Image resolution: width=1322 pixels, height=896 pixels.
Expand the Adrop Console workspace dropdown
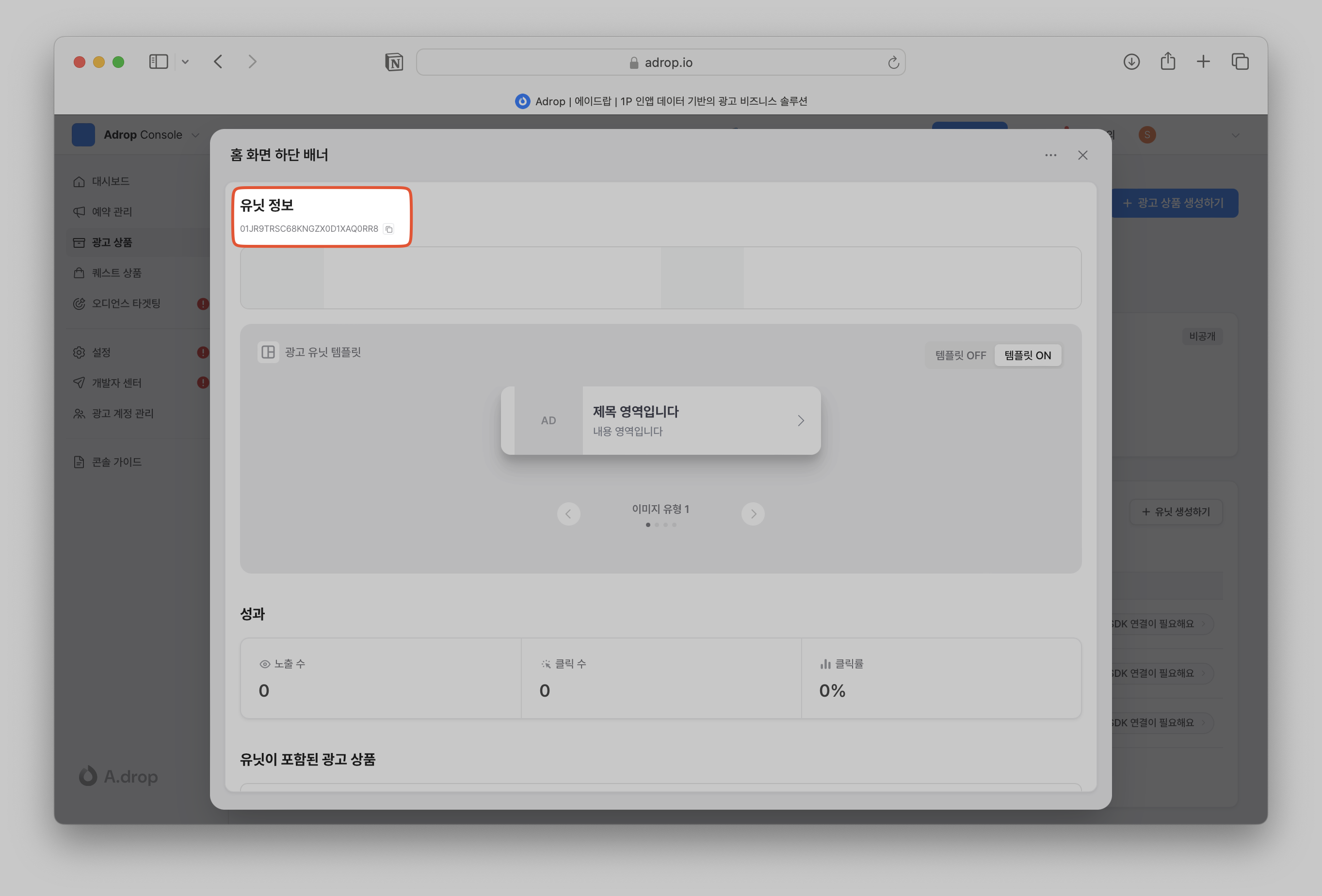coord(195,135)
